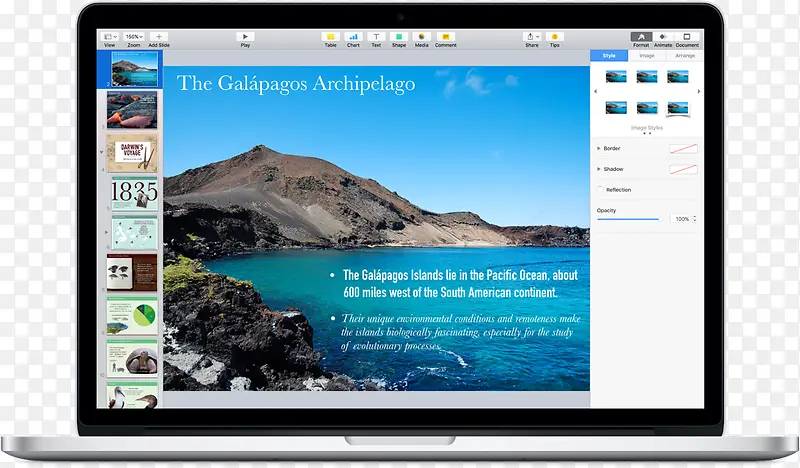Viewport: 800px width, 468px height.
Task: Click the Play slideshow button
Action: 245,37
